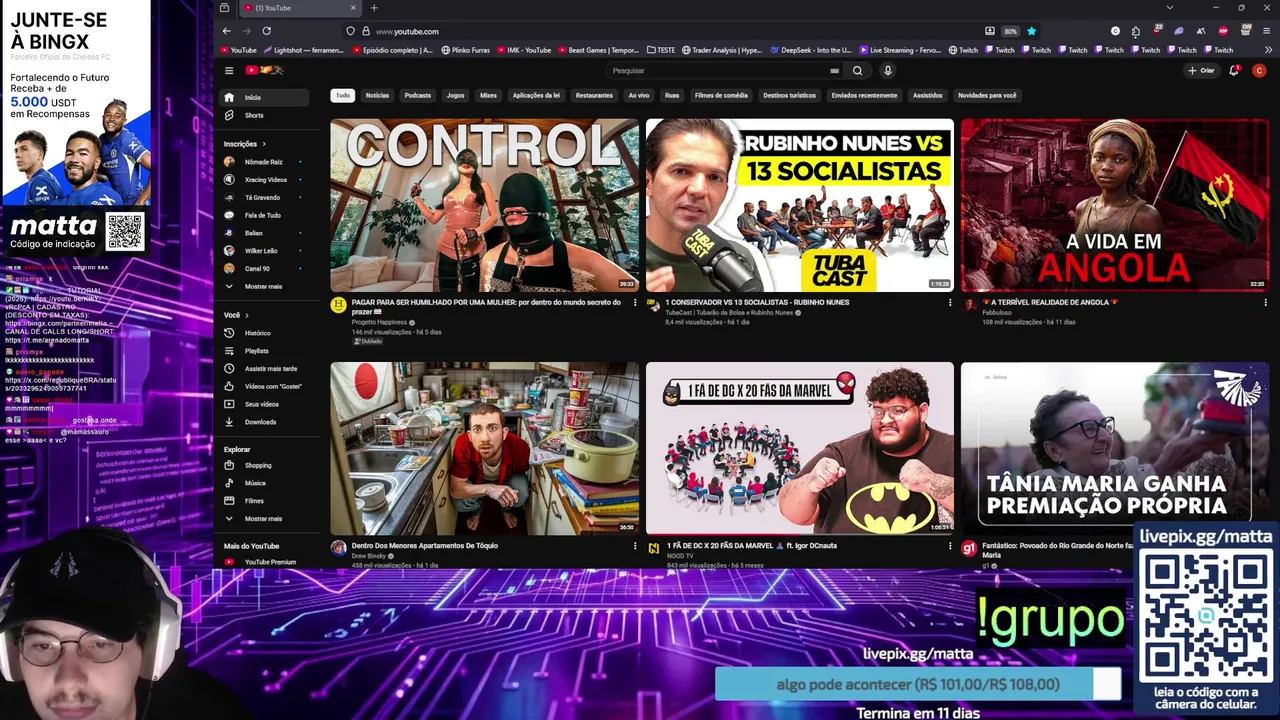
Task: Play the A Vida em Angola video
Action: (x=1114, y=205)
